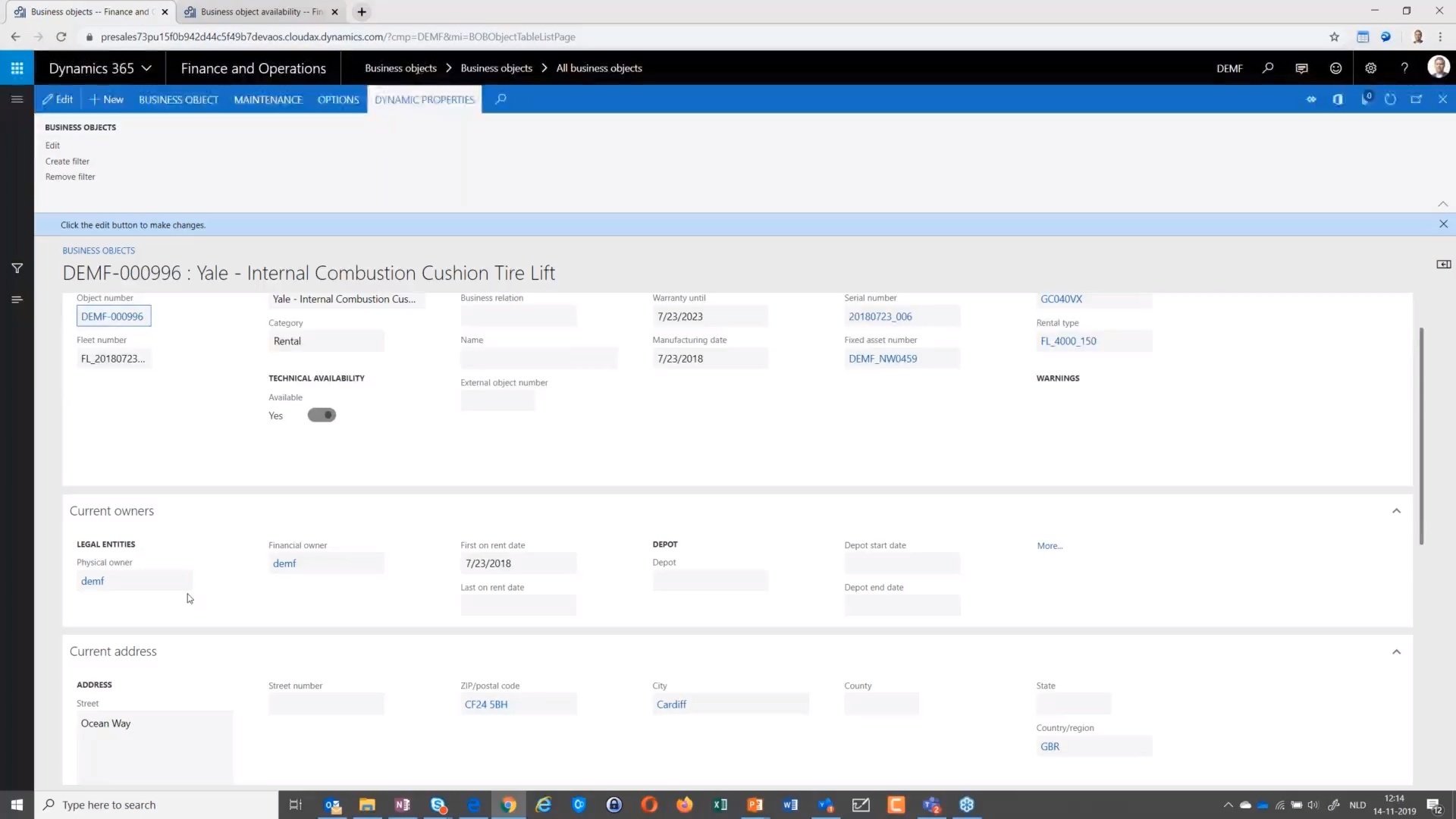Screen dimensions: 1456x819
Task: Open the filter pane icon in left sidebar
Action: tap(17, 268)
